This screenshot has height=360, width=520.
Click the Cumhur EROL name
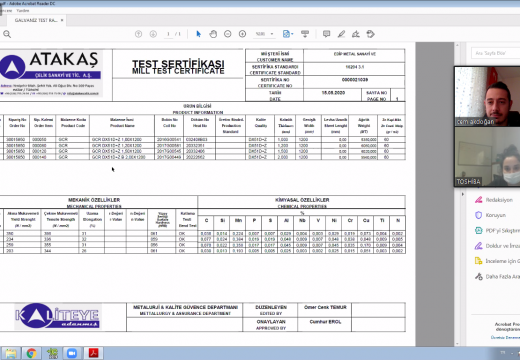pos(325,322)
